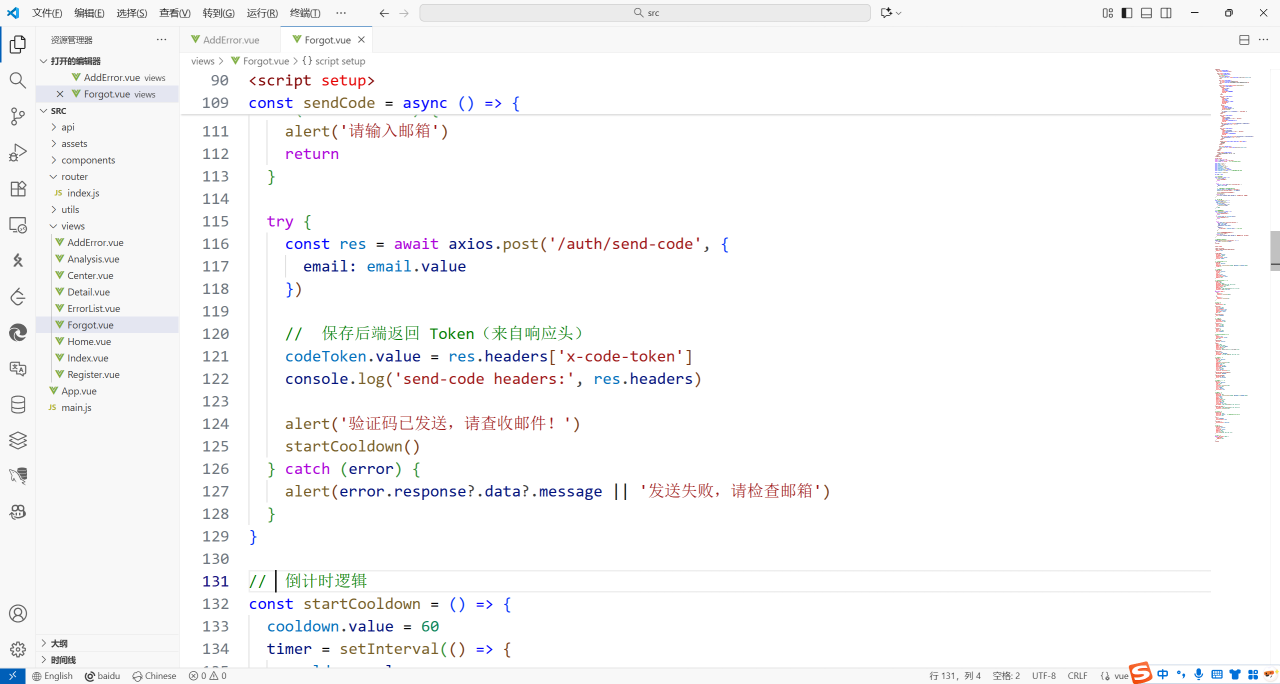The width and height of the screenshot is (1280, 684).
Task: Open ErrorList.vue in file tree
Action: (107, 309)
